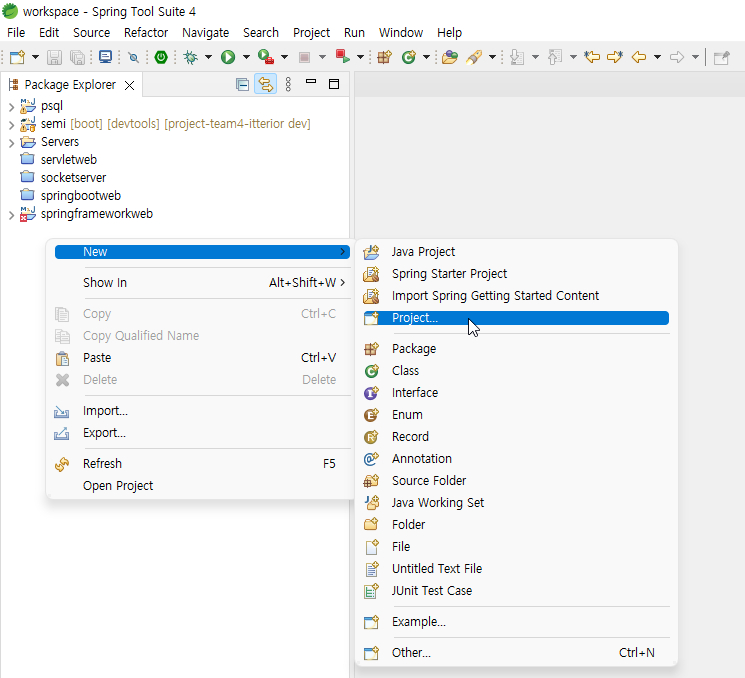Click the New wizard toolbar icon
745x678 pixels.
[x=18, y=57]
